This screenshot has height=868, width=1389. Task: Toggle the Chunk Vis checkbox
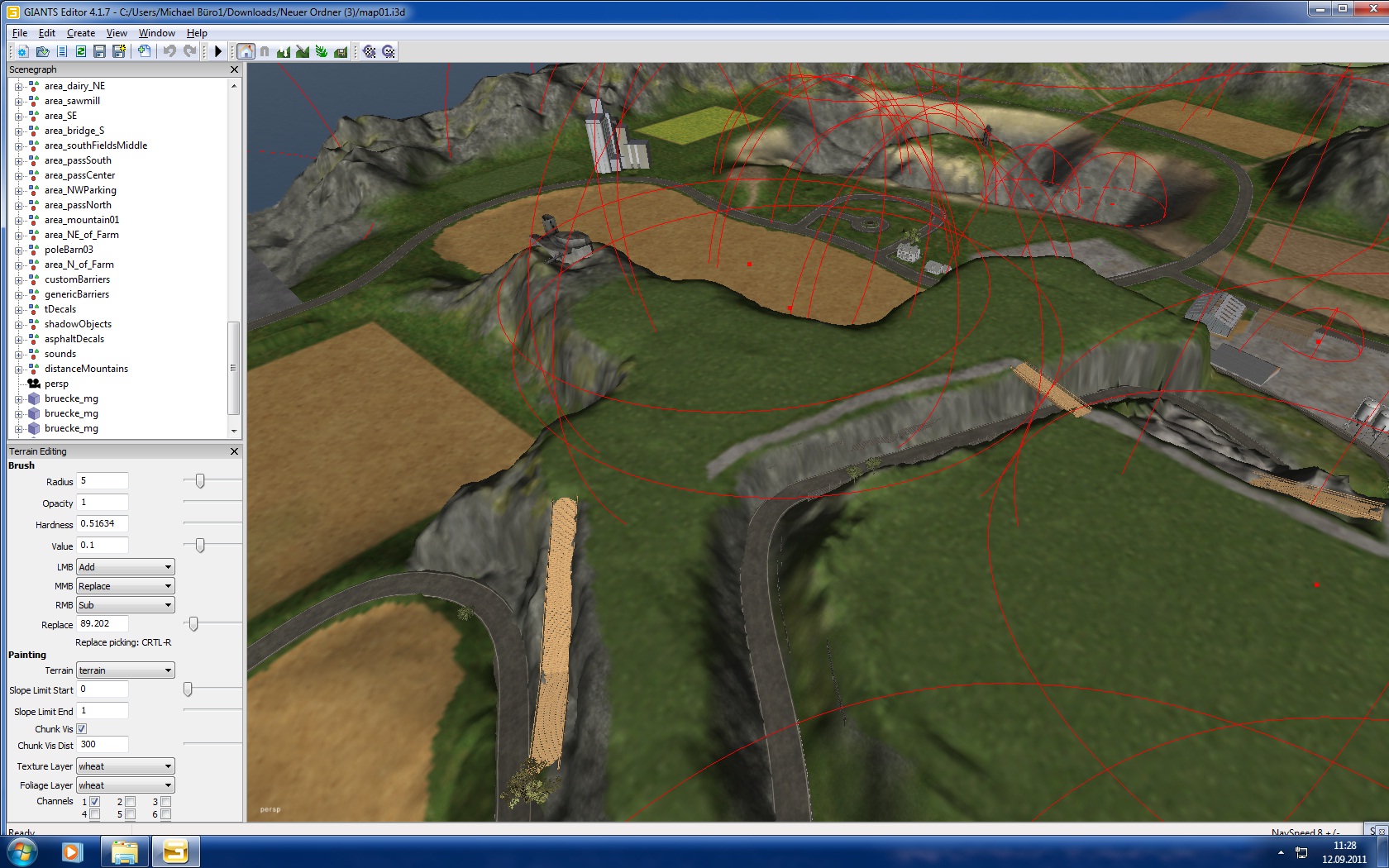82,729
